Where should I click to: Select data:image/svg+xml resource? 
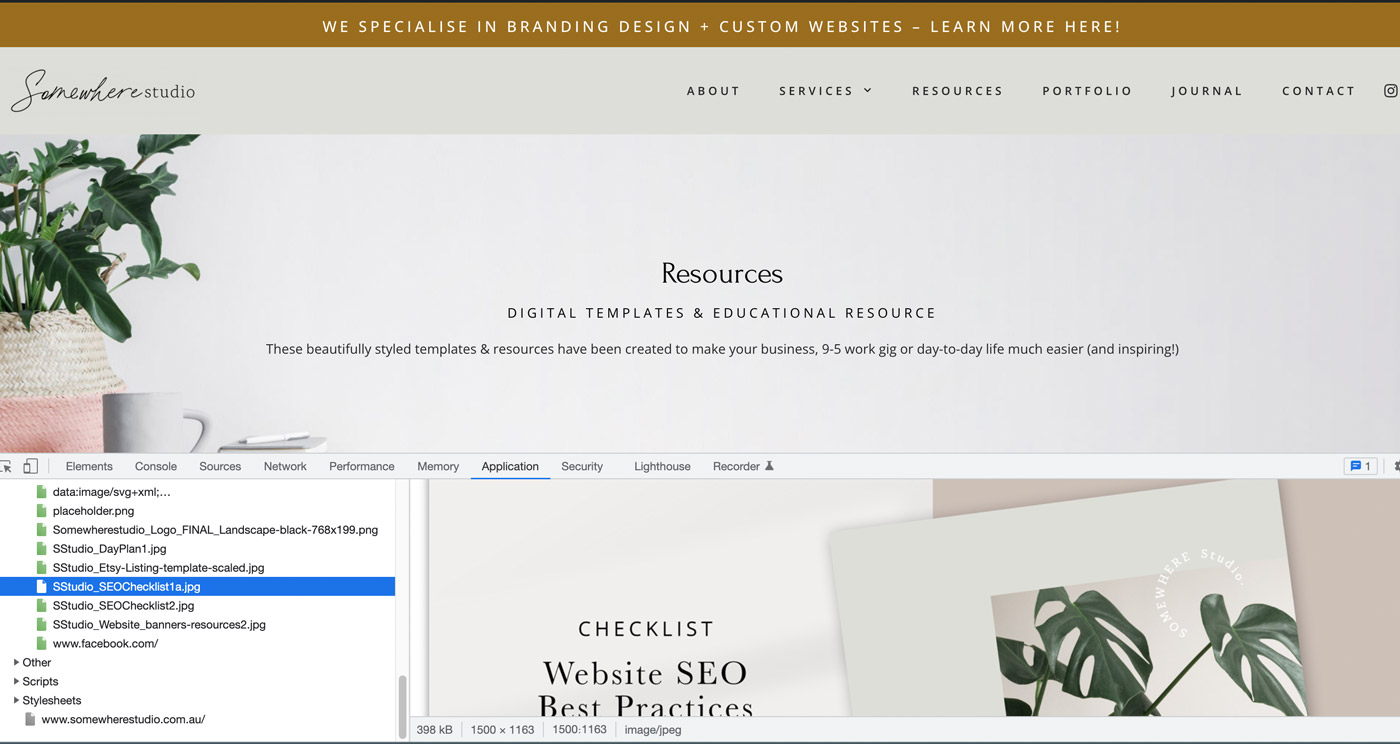coord(112,492)
